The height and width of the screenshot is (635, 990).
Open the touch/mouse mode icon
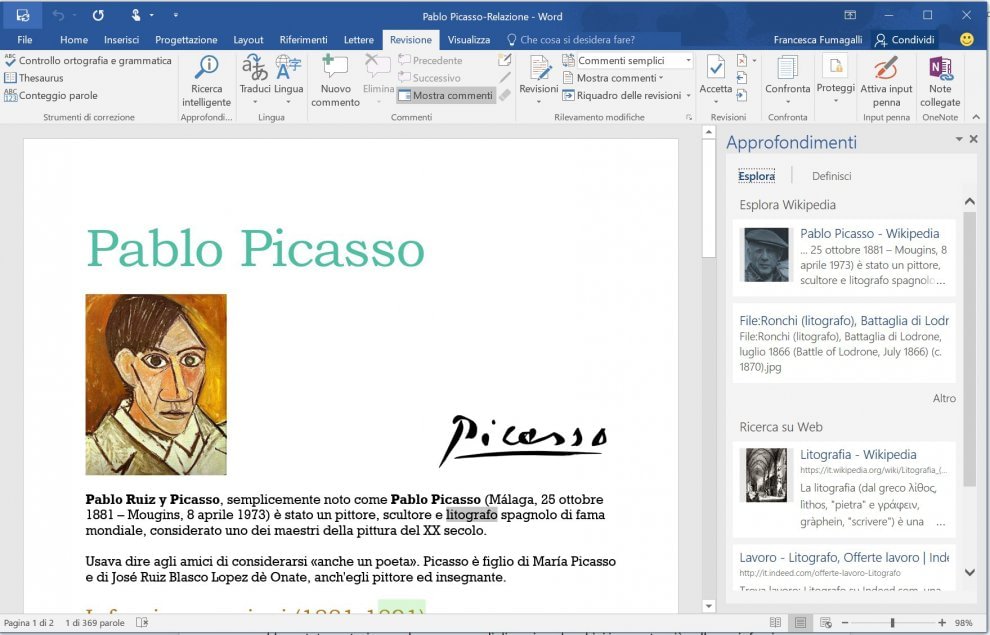click(x=136, y=16)
